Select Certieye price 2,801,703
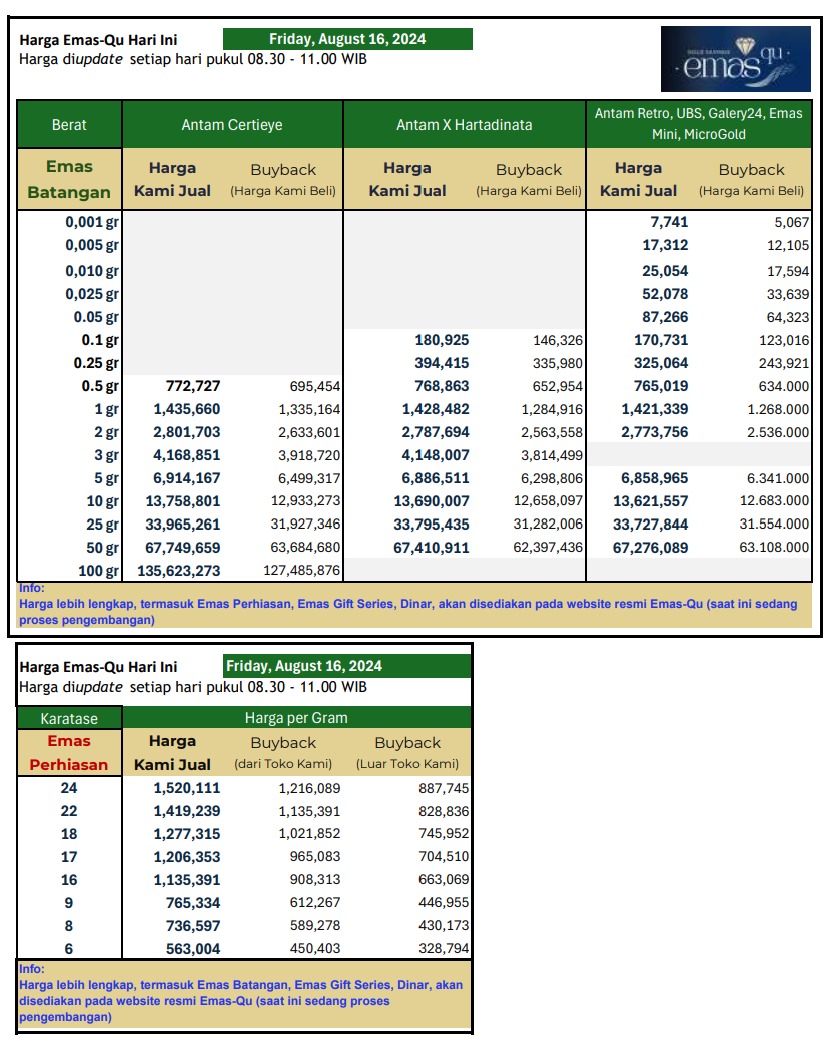 pyautogui.click(x=187, y=432)
